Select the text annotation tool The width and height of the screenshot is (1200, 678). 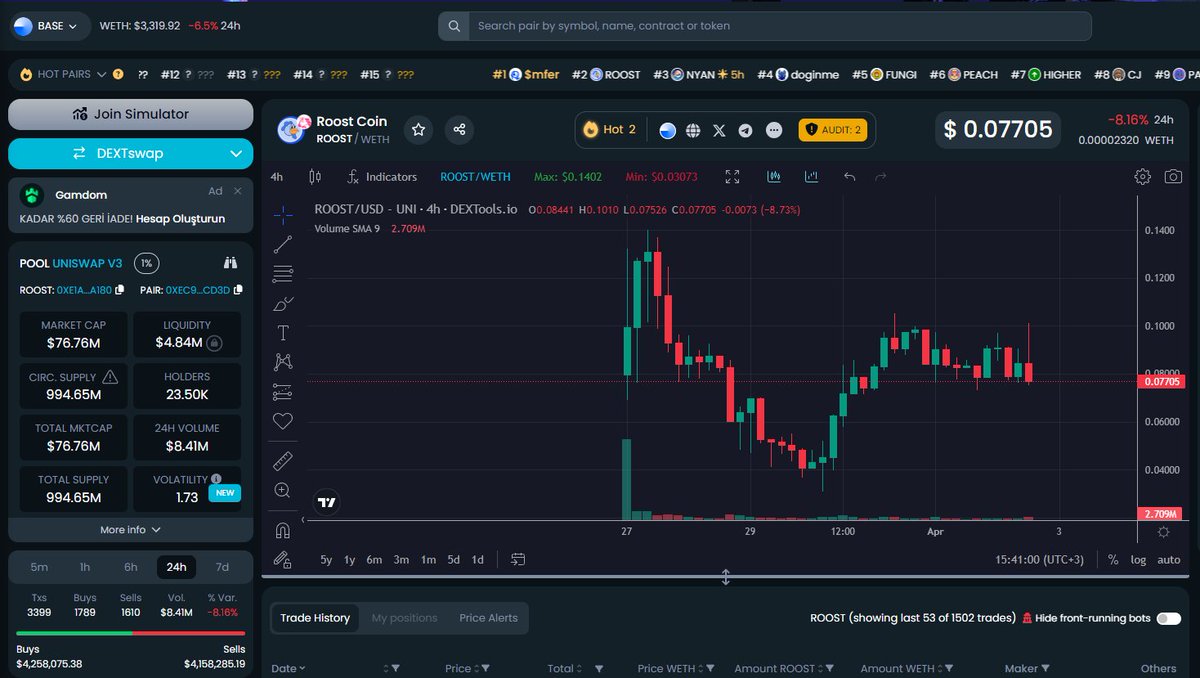[x=283, y=333]
